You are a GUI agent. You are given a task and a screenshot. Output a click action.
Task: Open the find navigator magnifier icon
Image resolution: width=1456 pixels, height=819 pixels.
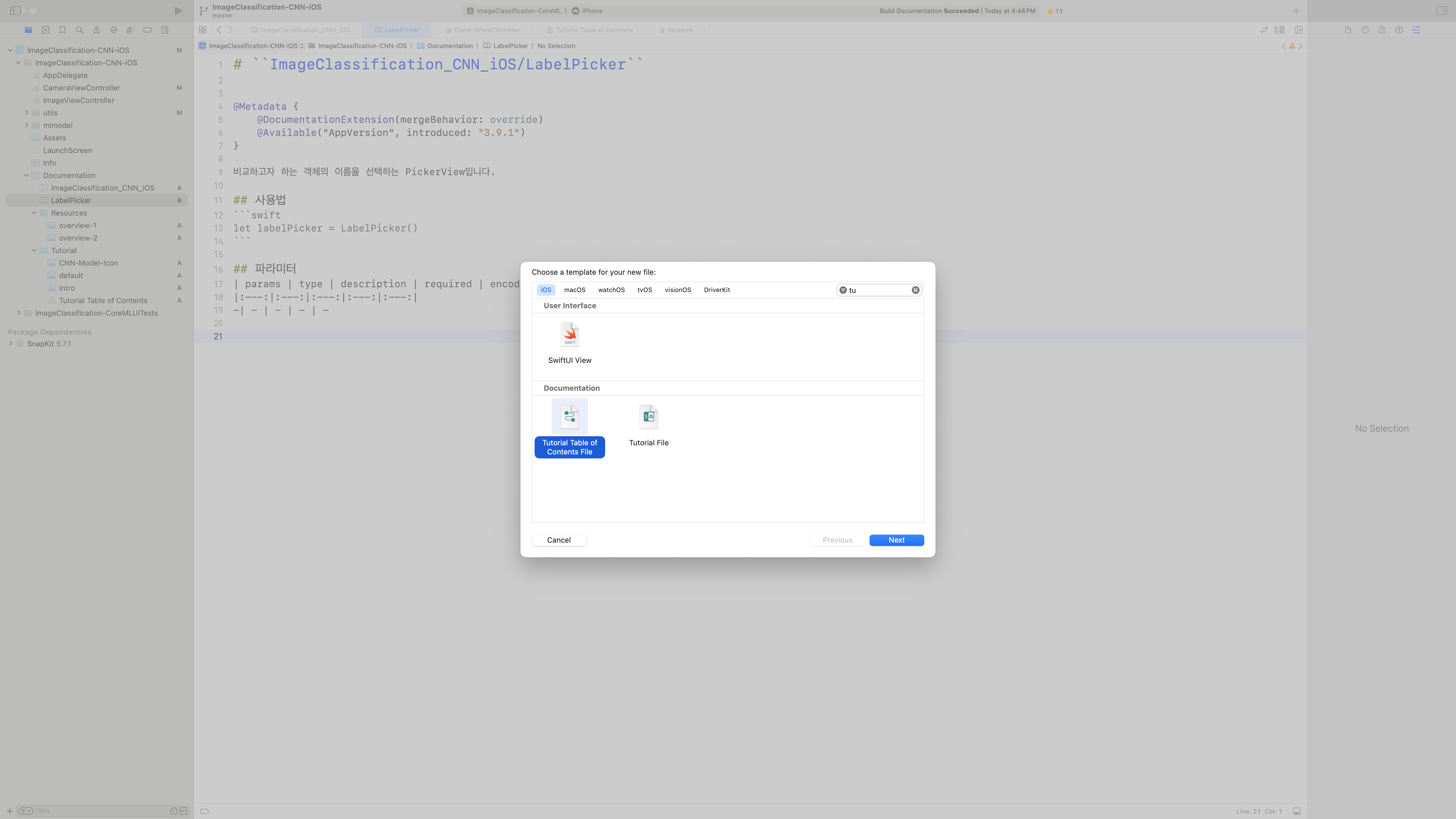point(79,30)
